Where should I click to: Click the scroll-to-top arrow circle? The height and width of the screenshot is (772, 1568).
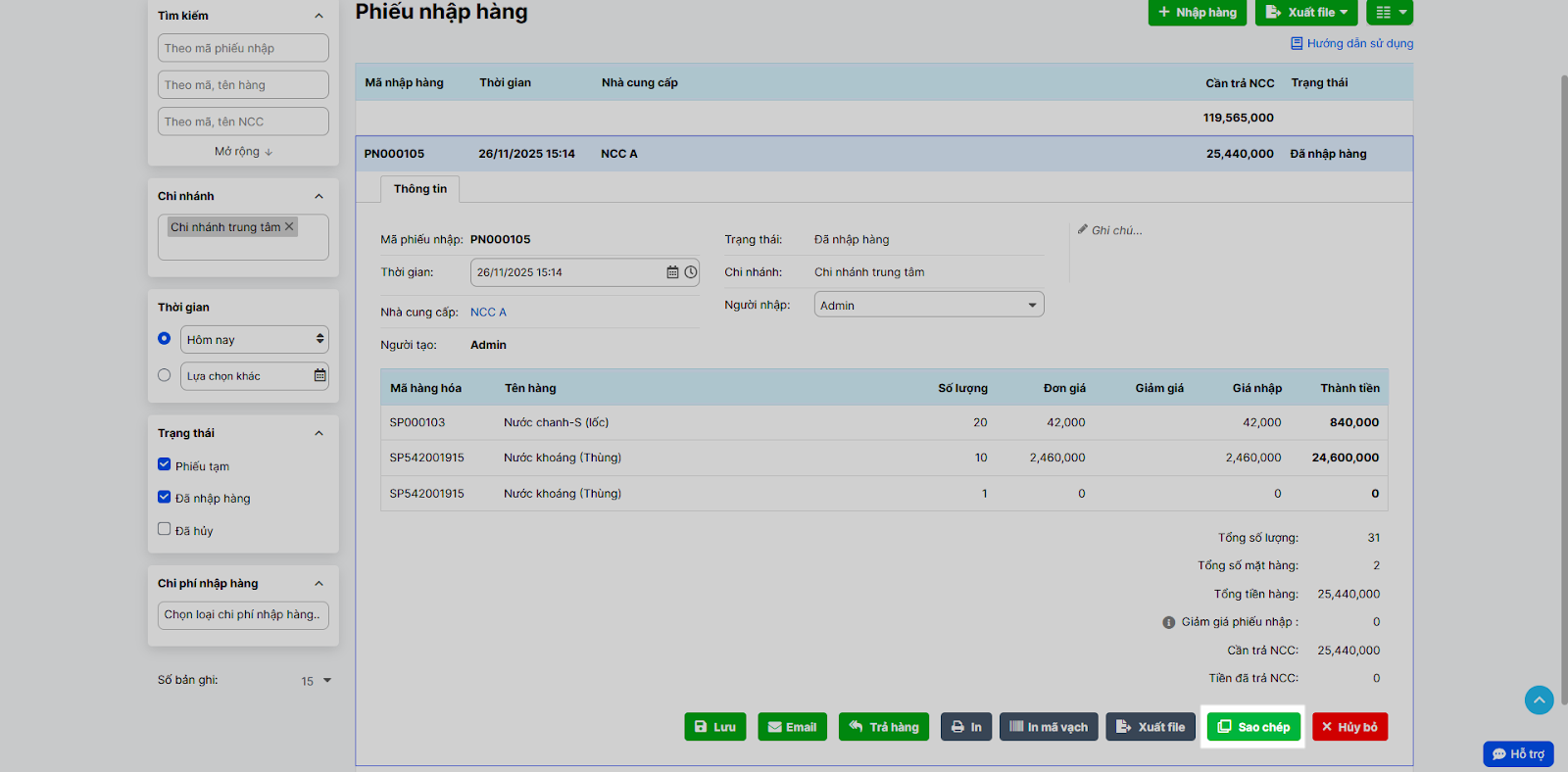1539,700
